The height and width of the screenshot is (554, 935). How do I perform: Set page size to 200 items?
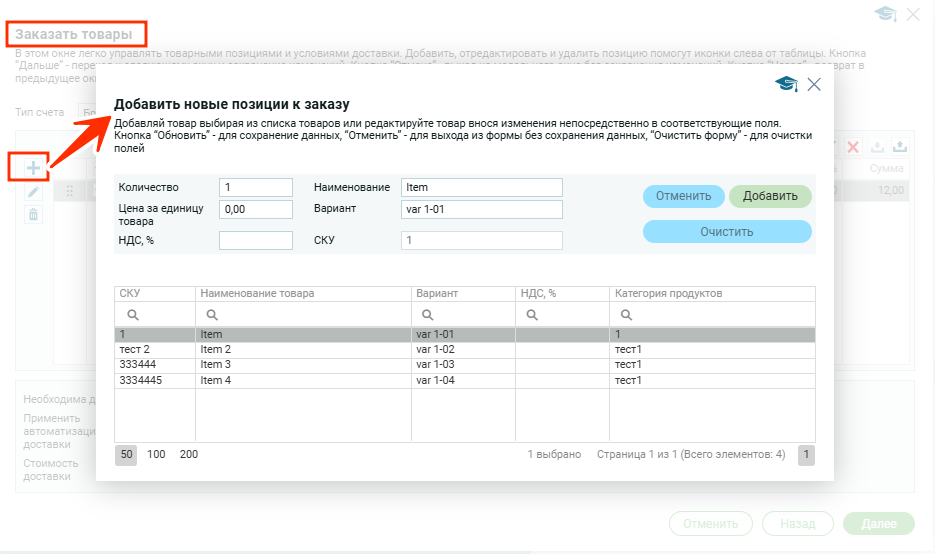click(189, 455)
